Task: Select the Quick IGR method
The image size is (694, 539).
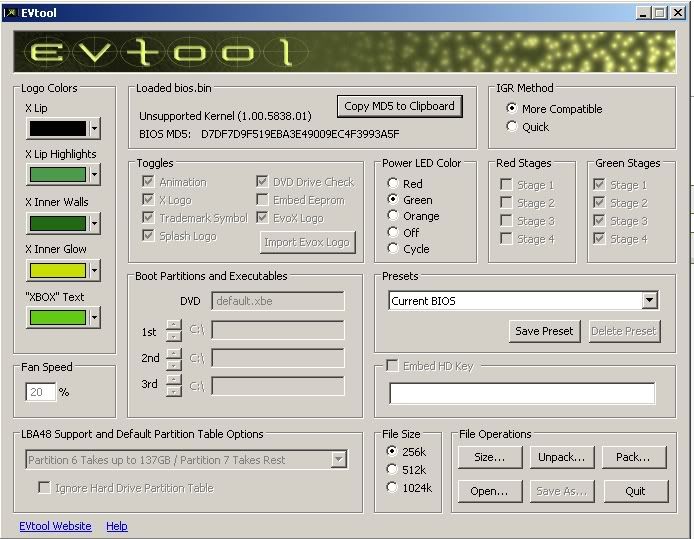Action: [x=512, y=127]
